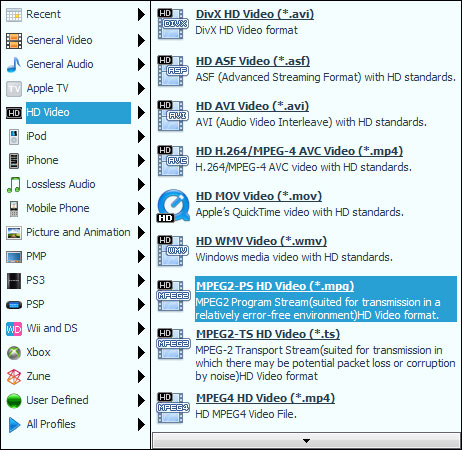The image size is (462, 450).
Task: Expand the HD Video submenu arrow
Action: pos(141,112)
